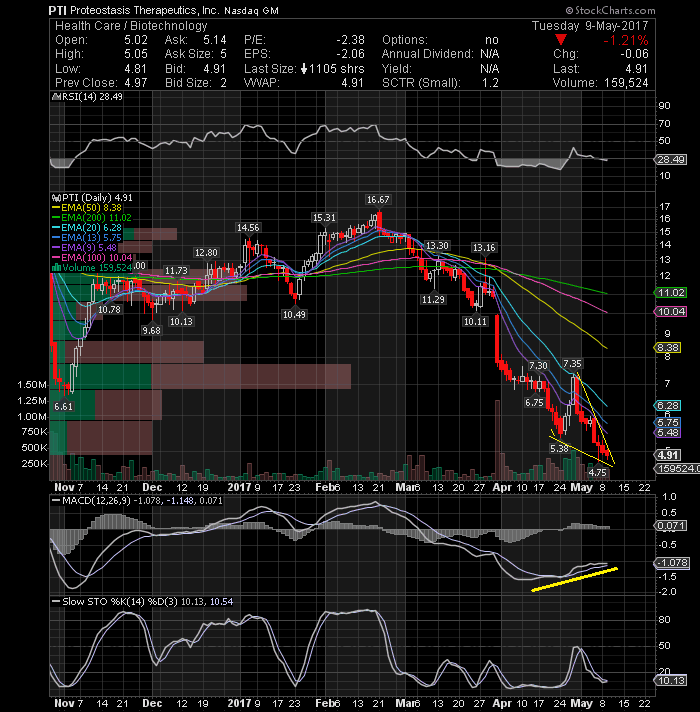This screenshot has width=700, height=712.
Task: Click the Open value 5.02
Action: click(136, 40)
